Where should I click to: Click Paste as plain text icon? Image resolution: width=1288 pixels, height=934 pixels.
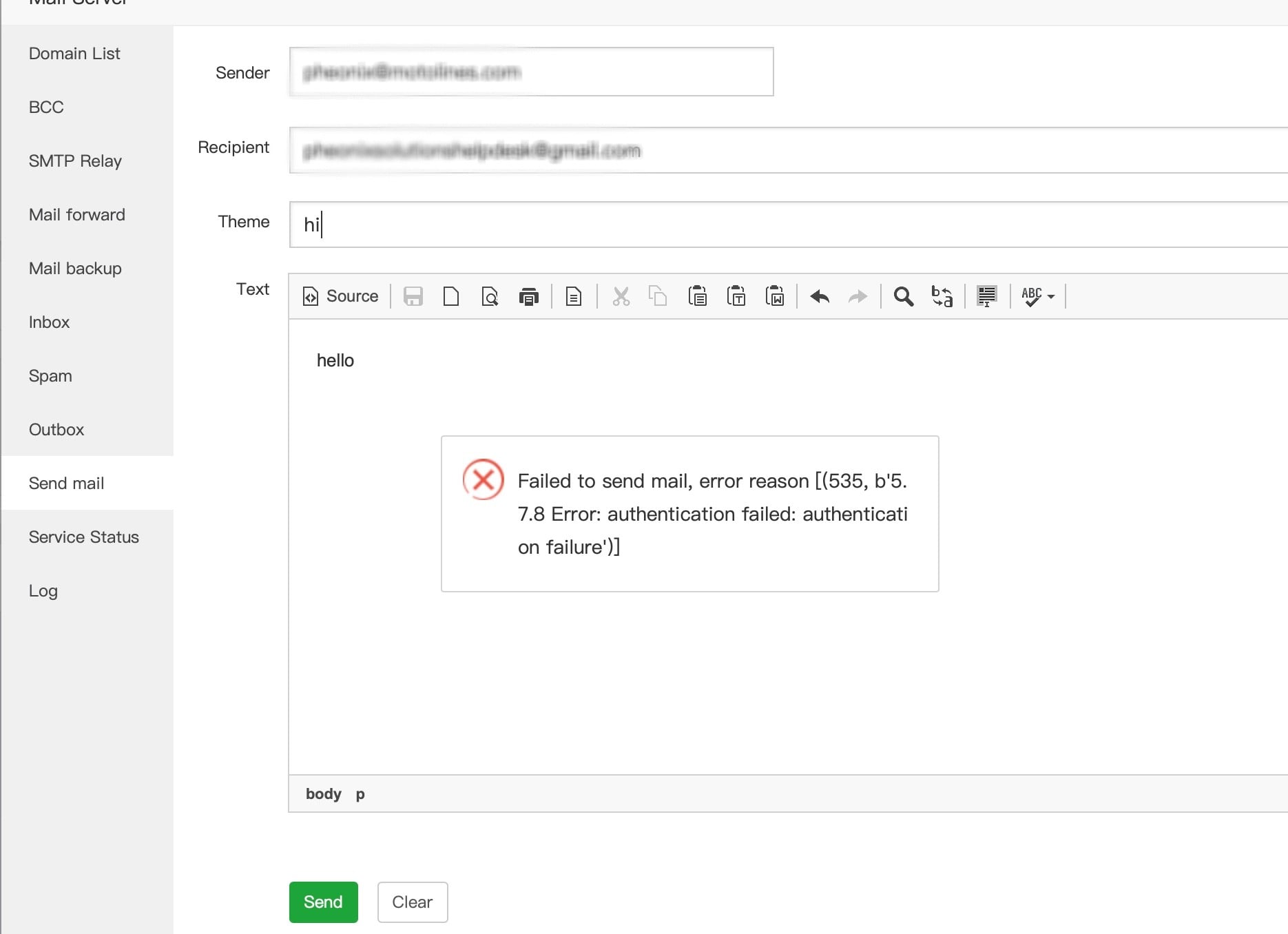click(736, 296)
